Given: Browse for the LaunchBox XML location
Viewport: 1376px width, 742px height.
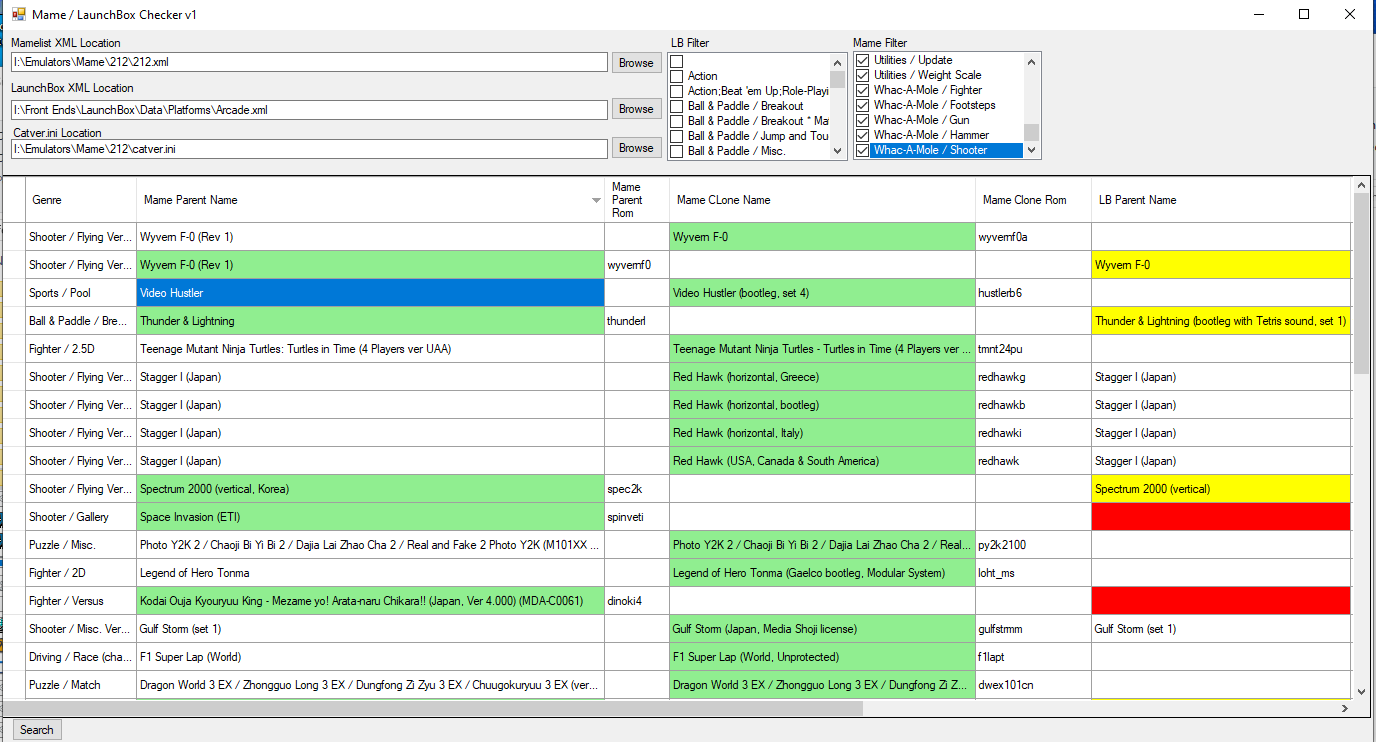Looking at the screenshot, I should coord(636,109).
